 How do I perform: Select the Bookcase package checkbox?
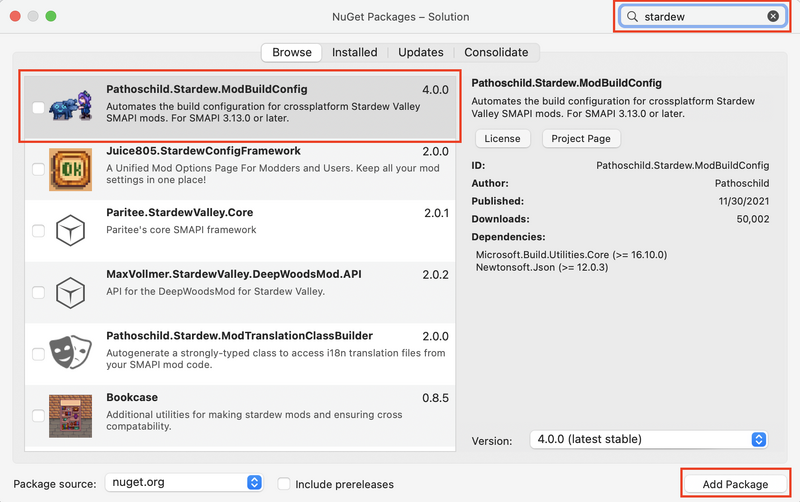point(38,416)
